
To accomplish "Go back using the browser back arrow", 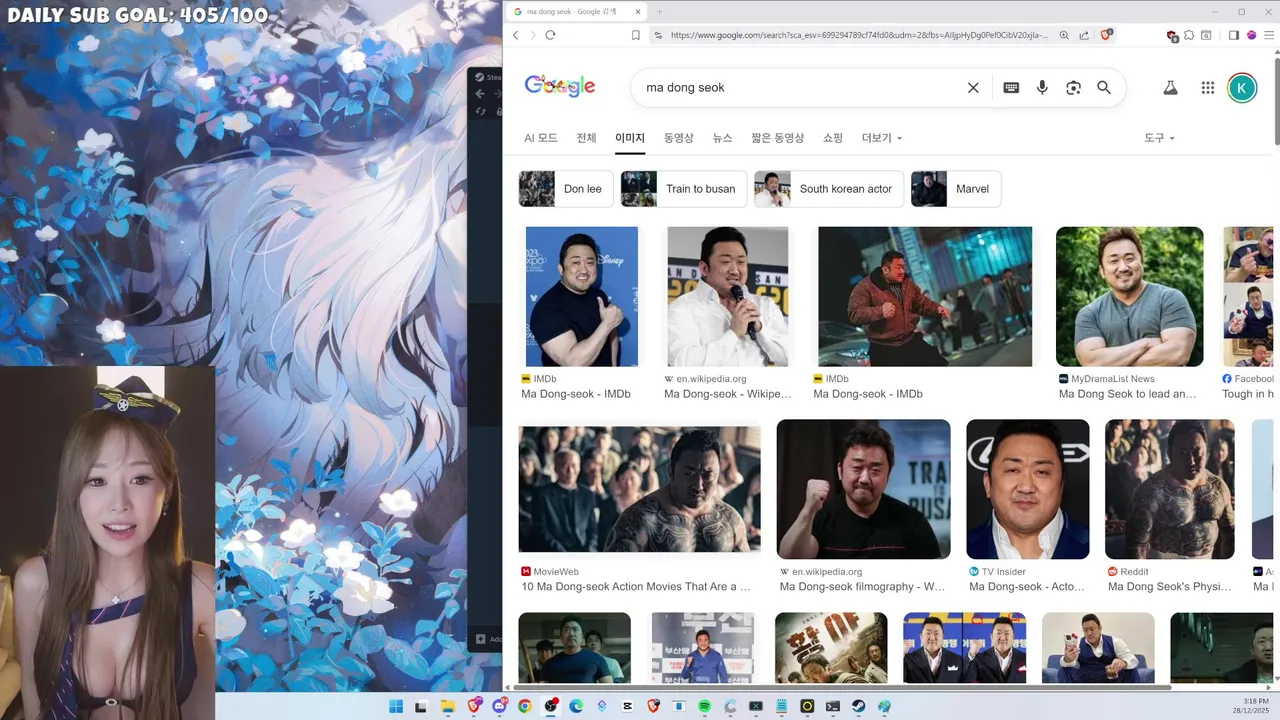I will point(515,35).
